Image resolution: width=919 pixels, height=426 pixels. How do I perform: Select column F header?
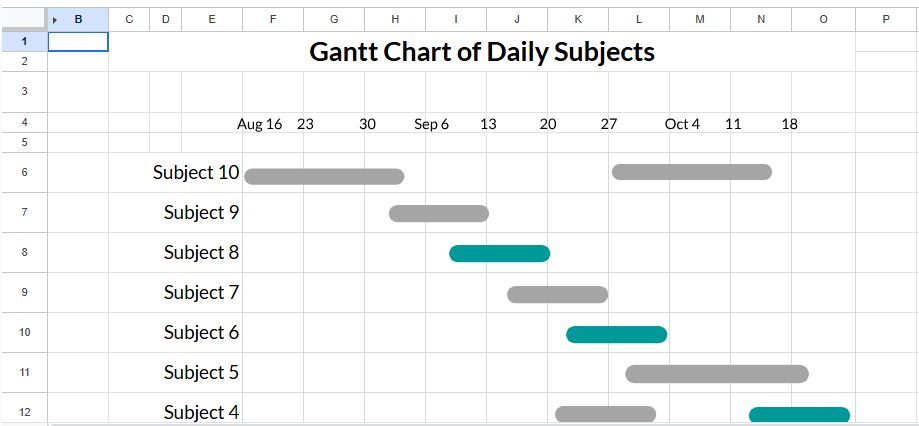click(x=273, y=19)
